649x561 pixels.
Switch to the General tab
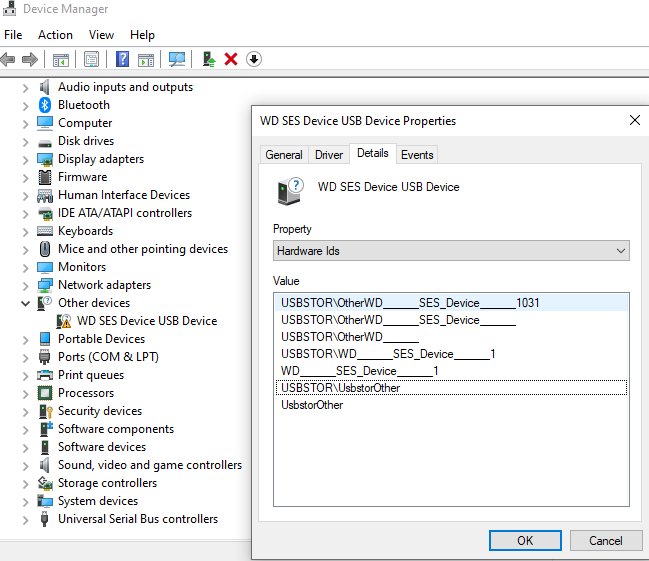(x=284, y=155)
